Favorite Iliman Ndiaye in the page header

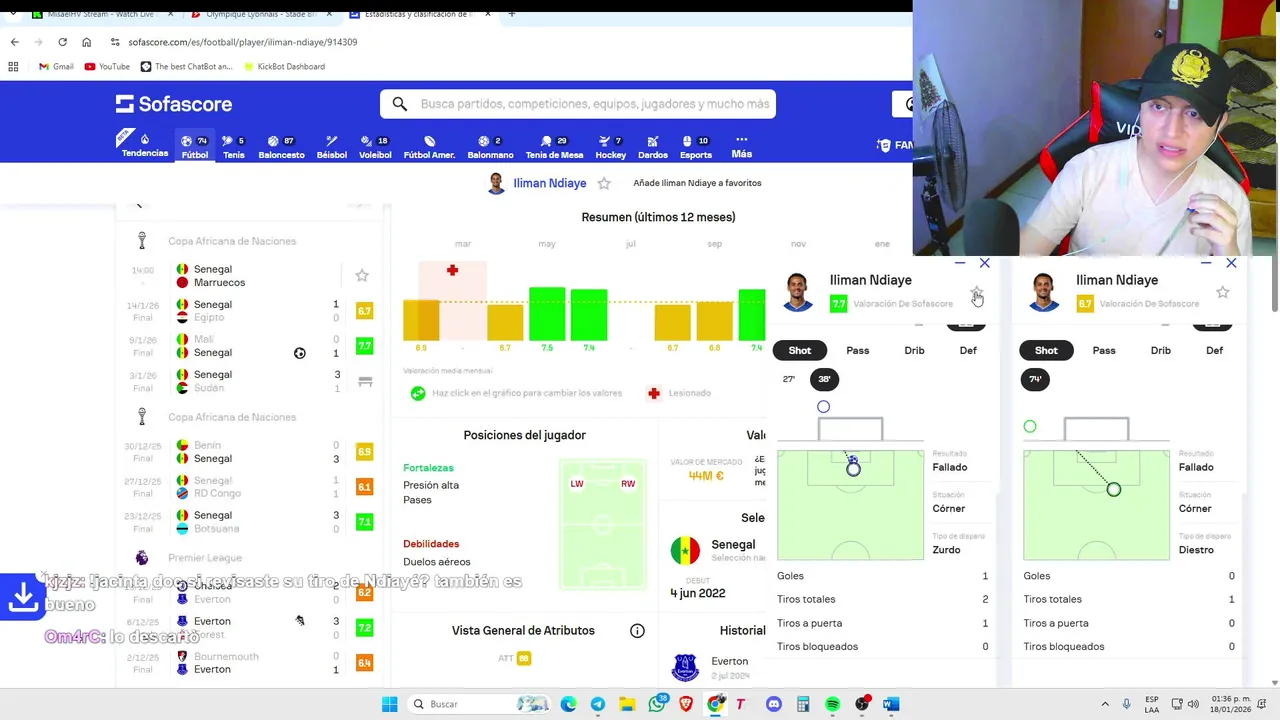click(x=604, y=183)
